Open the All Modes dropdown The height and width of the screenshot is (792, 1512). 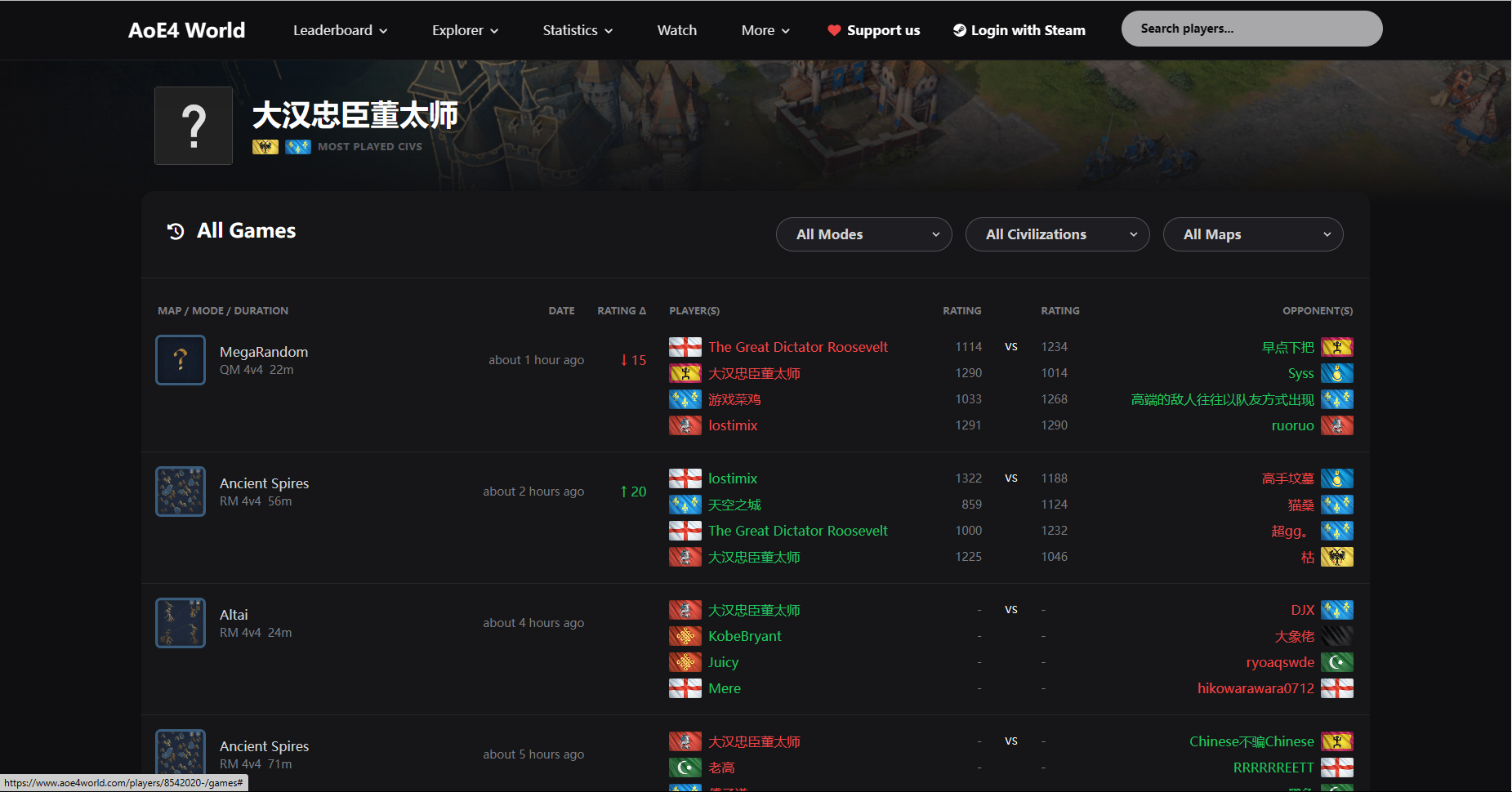click(x=863, y=234)
